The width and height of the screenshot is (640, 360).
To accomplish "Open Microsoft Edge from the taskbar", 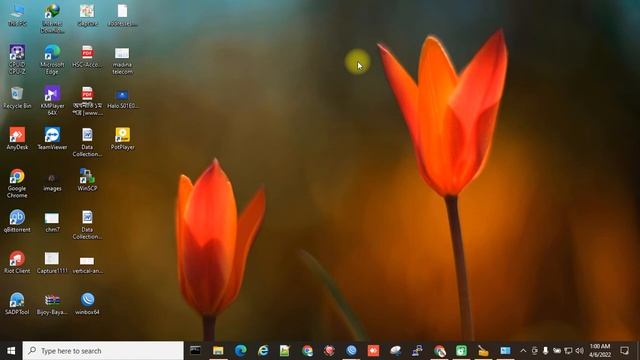I will coord(240,351).
